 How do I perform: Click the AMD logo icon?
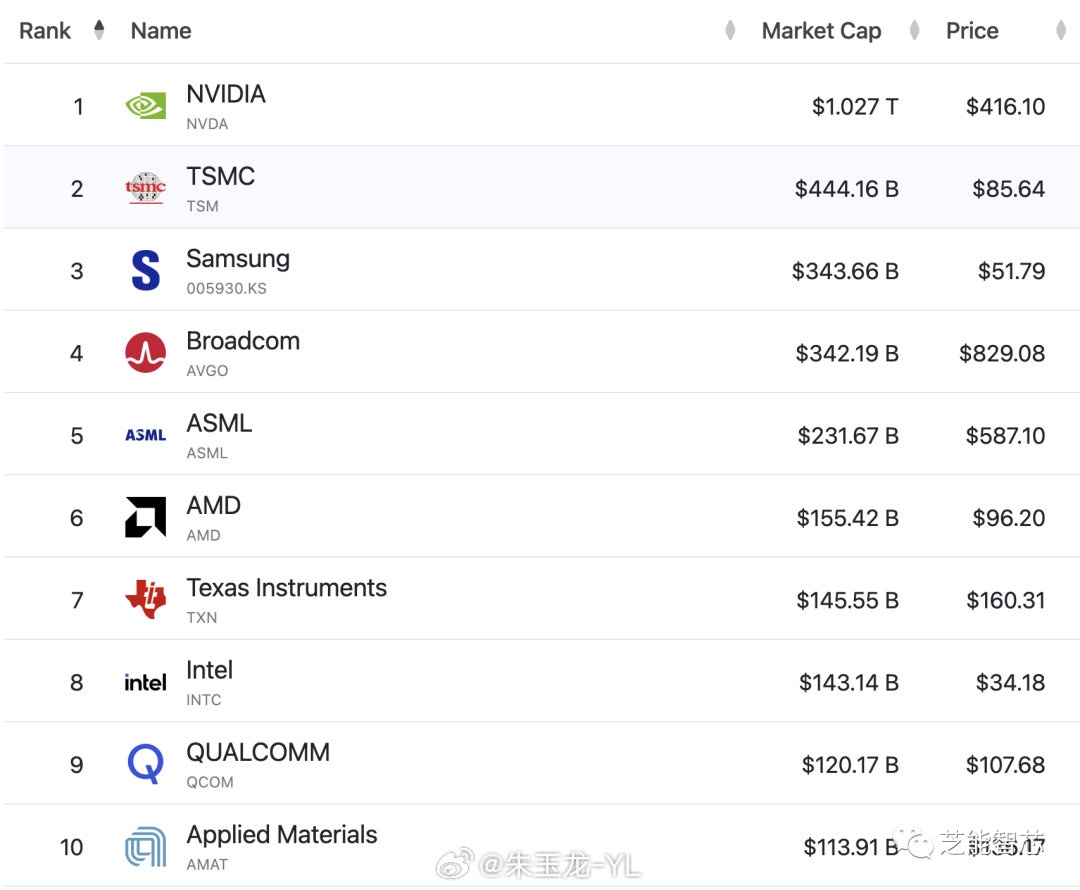coord(146,517)
